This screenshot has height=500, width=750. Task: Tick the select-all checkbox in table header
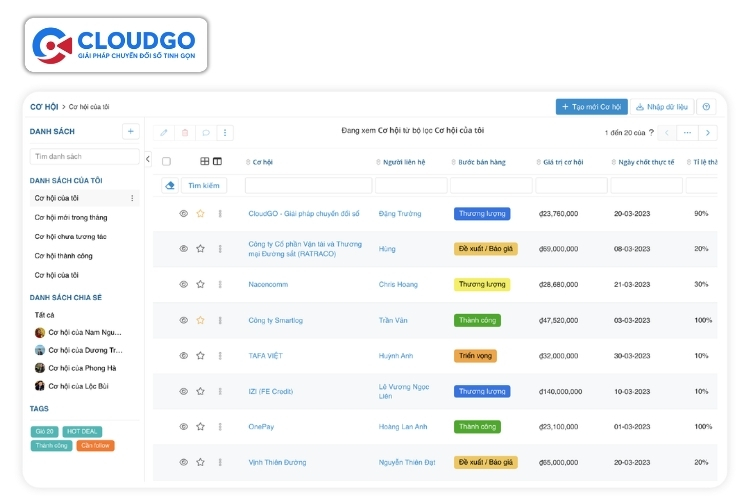(166, 161)
